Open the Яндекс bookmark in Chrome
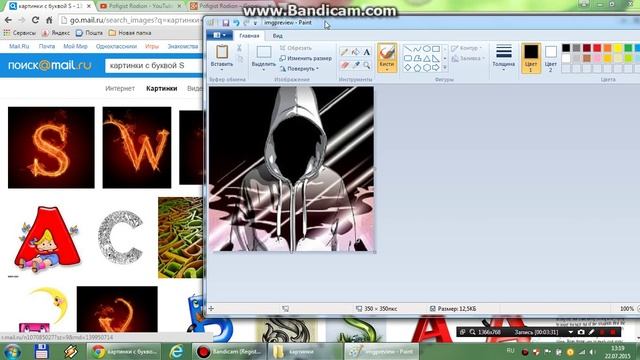640x360 pixels. pyautogui.click(x=56, y=33)
